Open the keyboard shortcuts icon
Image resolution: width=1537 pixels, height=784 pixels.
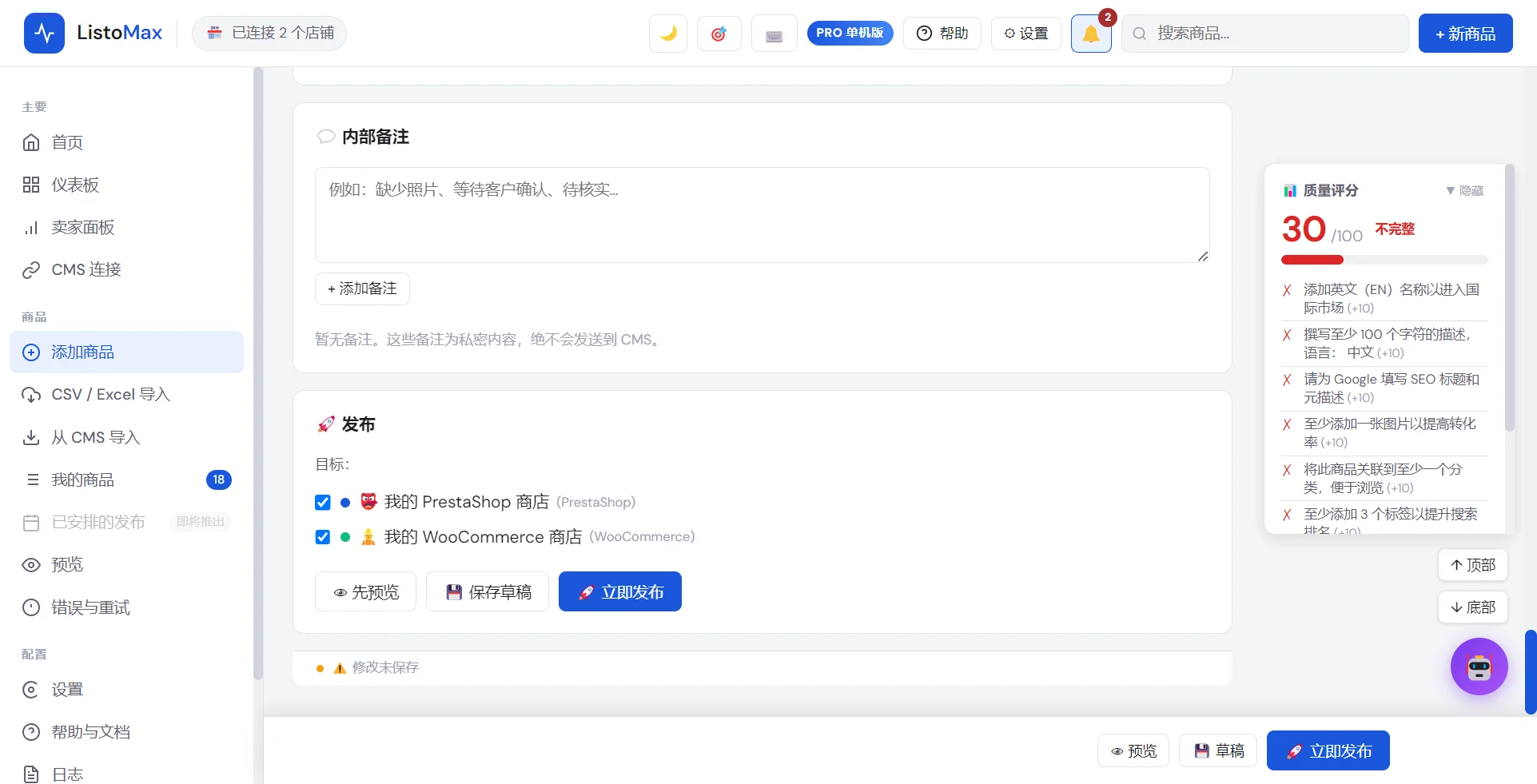[774, 34]
